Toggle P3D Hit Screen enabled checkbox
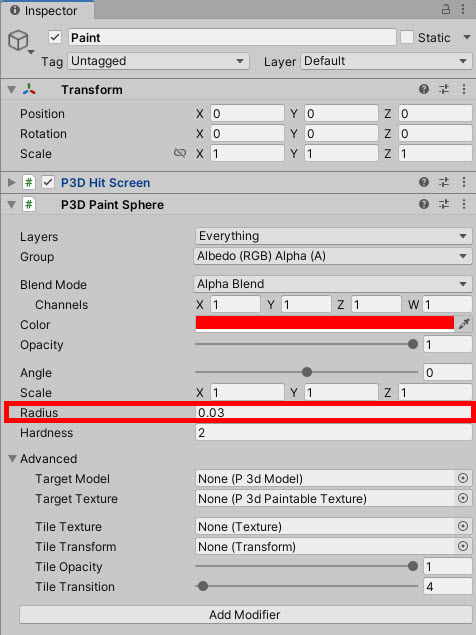 pyautogui.click(x=48, y=182)
